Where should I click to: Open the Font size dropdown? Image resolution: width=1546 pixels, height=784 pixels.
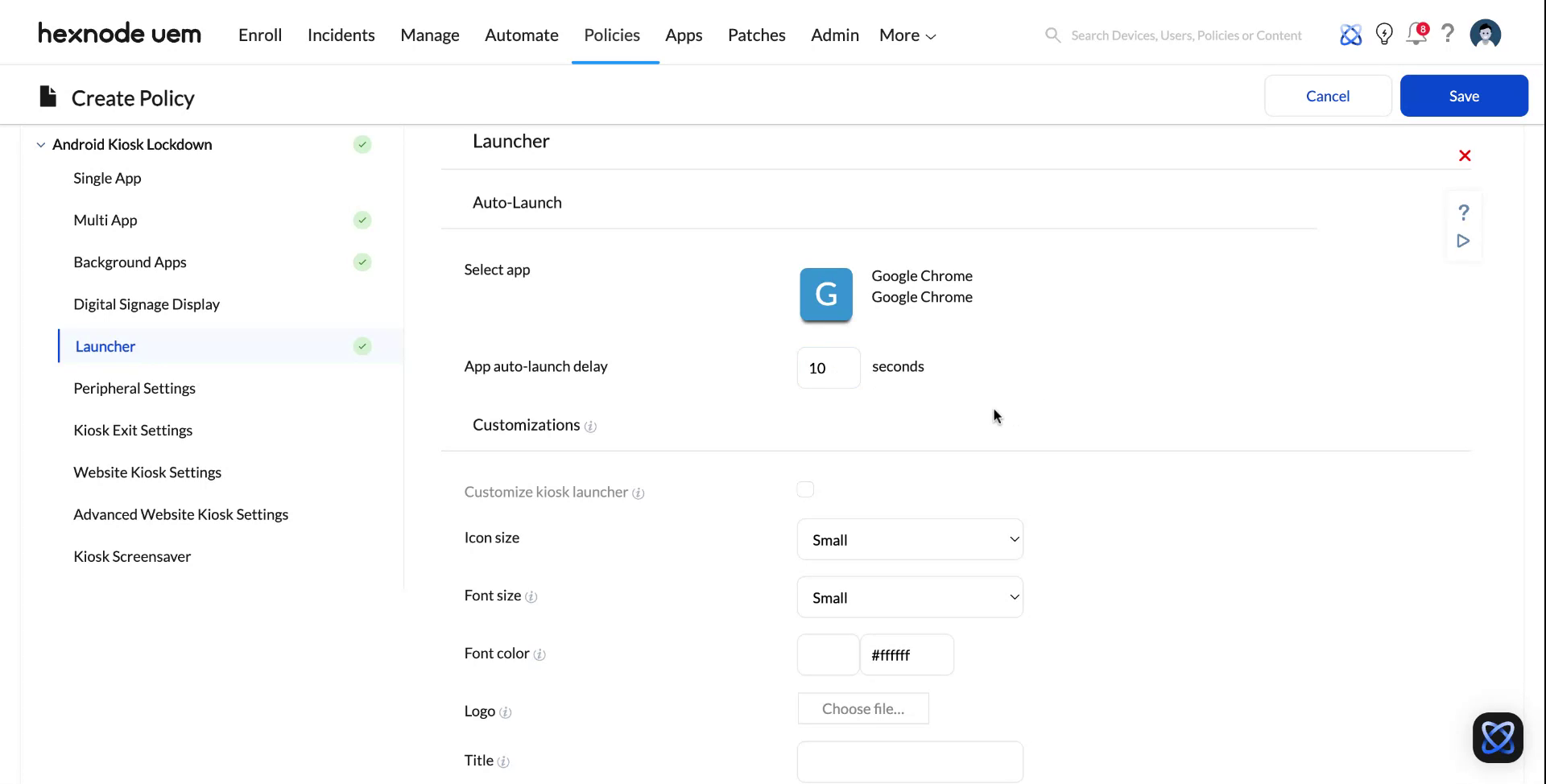[x=910, y=597]
